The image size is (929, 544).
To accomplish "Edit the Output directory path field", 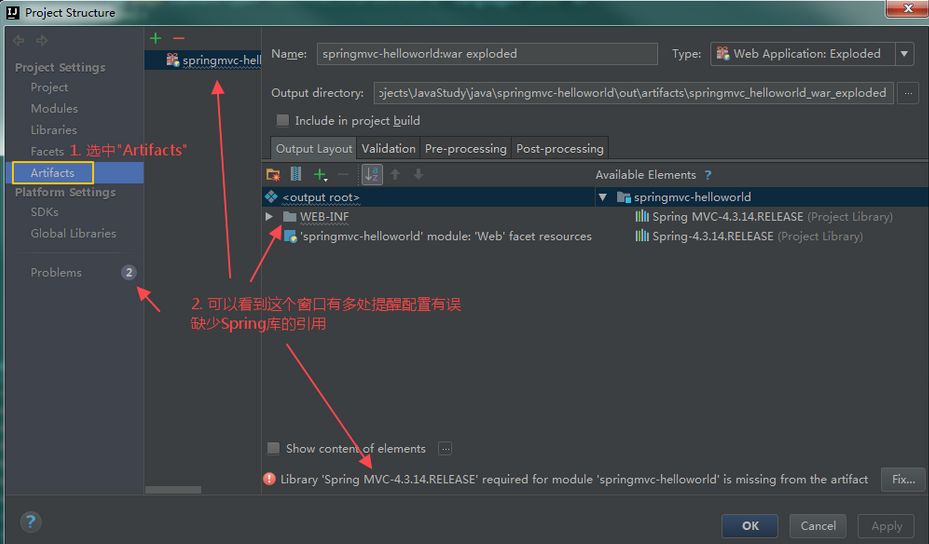I will click(x=633, y=92).
